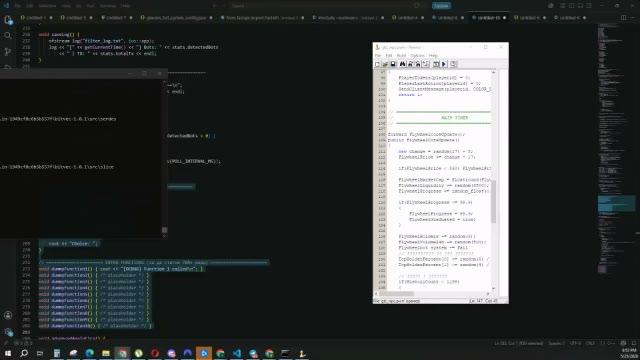Screen dimensions: 640x360
Task: Click the 'void saveLog()' line in VS Code
Action: coord(60,35)
